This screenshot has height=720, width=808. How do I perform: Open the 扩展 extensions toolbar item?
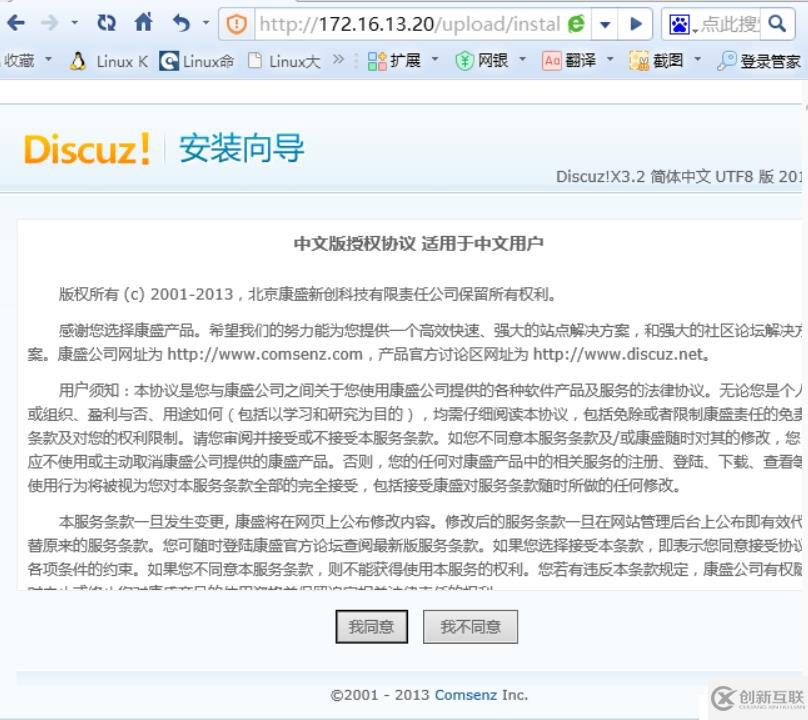click(394, 61)
